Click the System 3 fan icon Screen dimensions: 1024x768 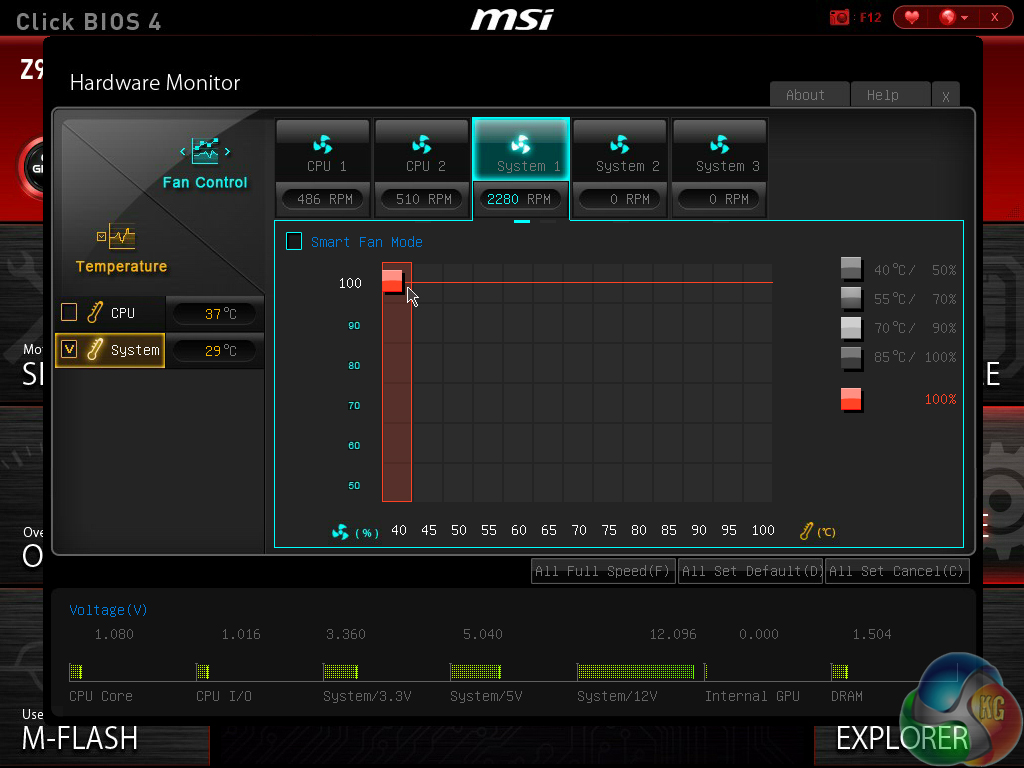pos(719,144)
